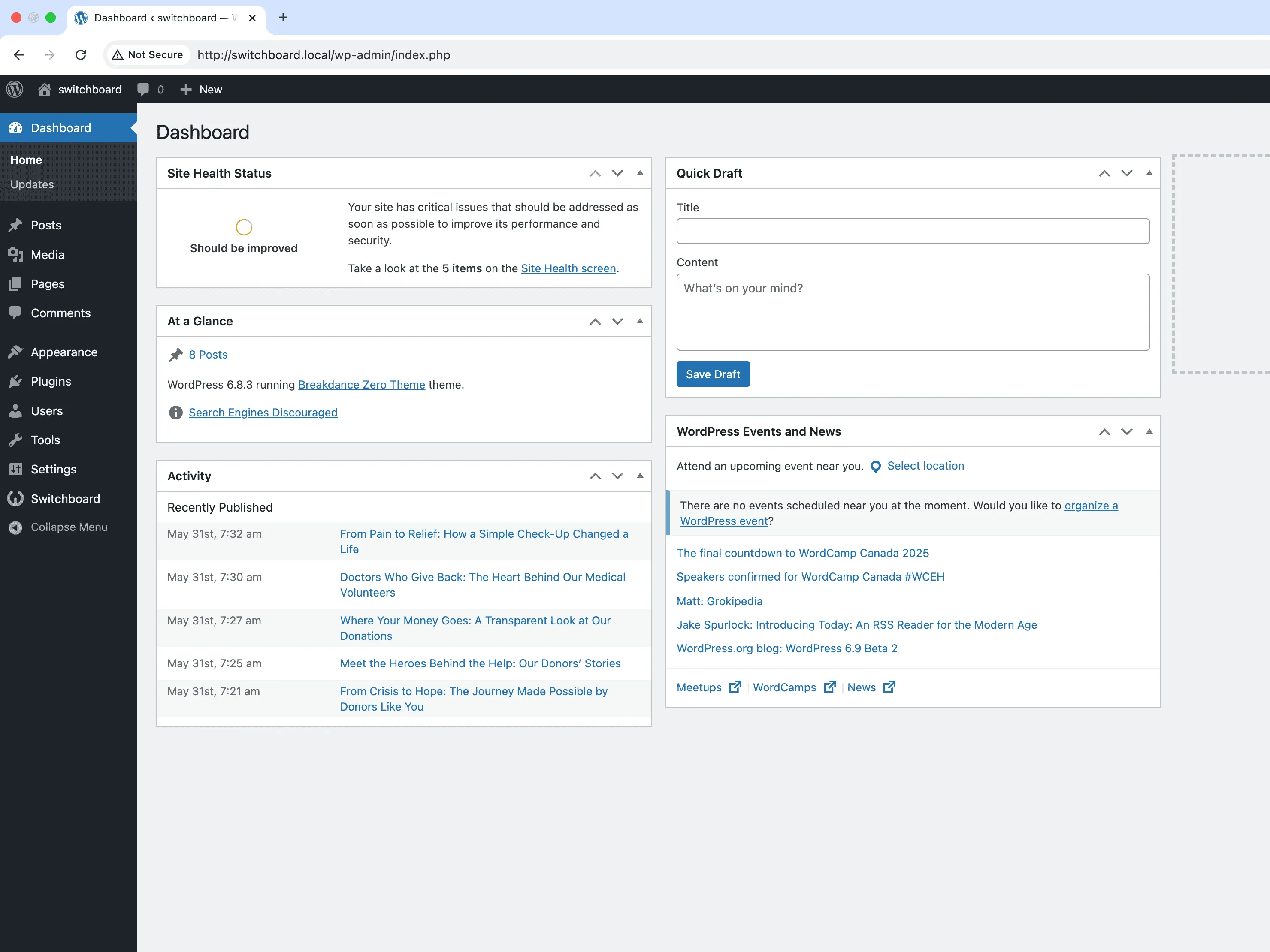The image size is (1270, 952).
Task: Click the Save Draft button
Action: click(x=713, y=374)
